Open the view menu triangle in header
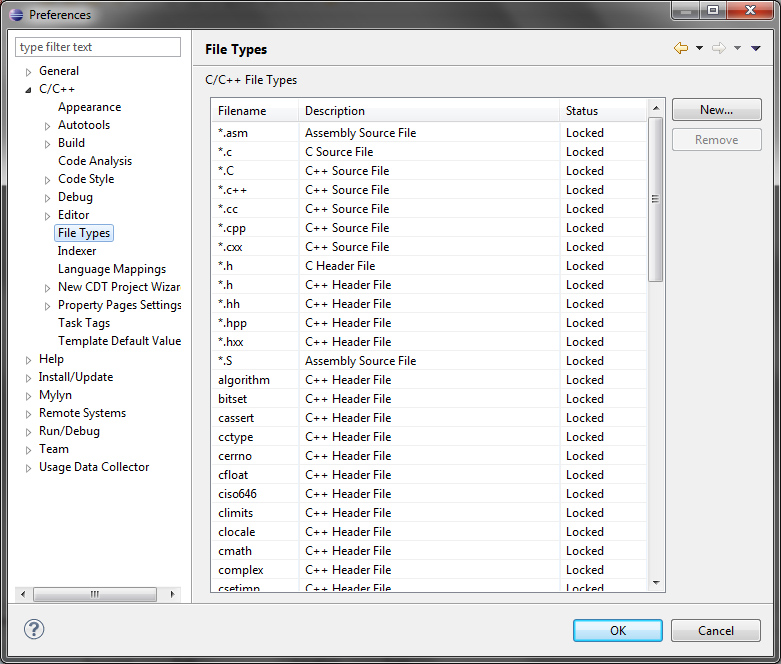Screen dimensions: 781x664 click(x=756, y=48)
